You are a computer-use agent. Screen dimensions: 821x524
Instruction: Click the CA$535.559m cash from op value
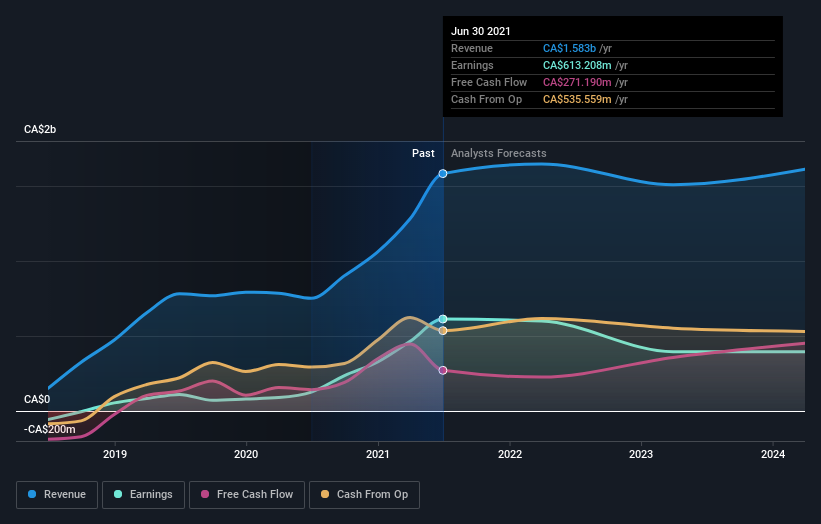(577, 99)
